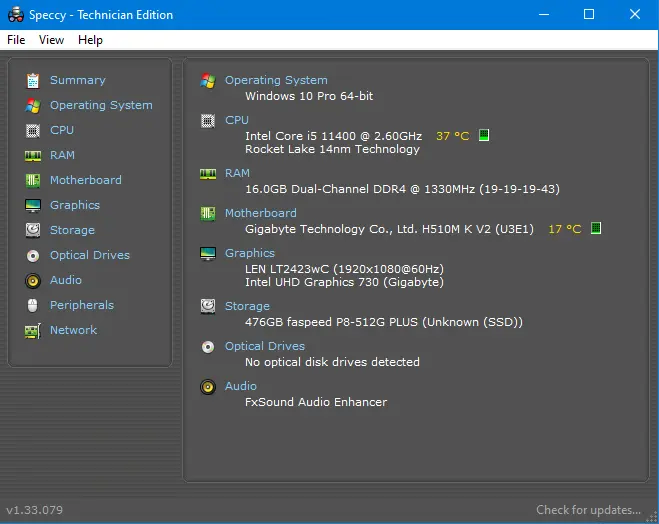Click Rocket Lake 14nm Technology text
Image resolution: width=659 pixels, height=524 pixels.
(332, 150)
